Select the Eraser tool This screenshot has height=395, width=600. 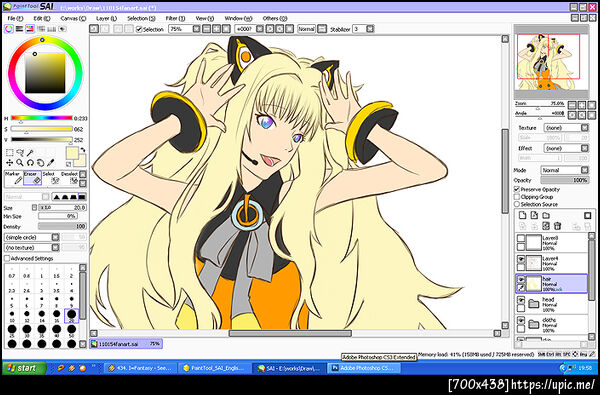click(32, 178)
